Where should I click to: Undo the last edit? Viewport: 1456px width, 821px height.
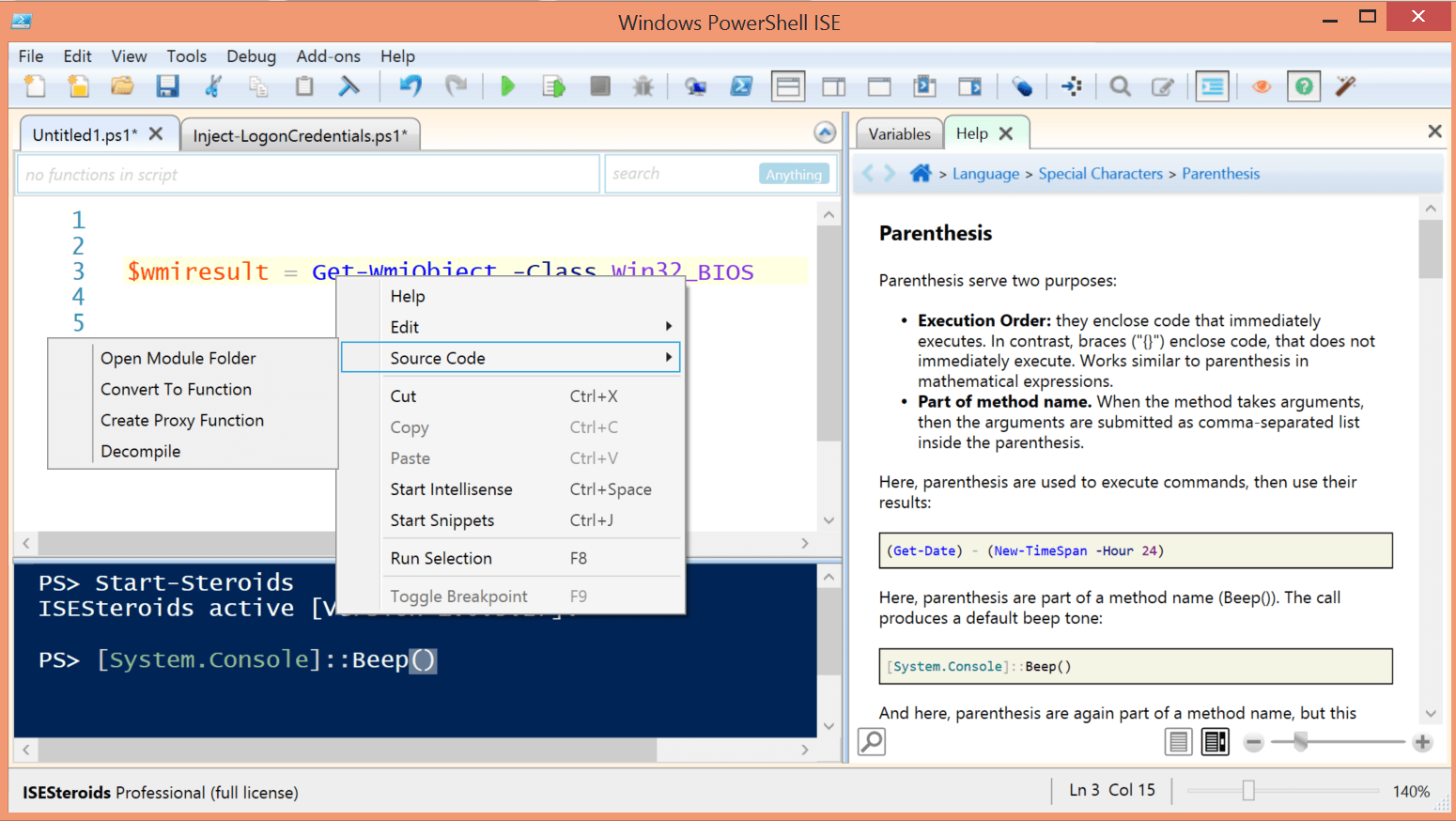(x=410, y=86)
